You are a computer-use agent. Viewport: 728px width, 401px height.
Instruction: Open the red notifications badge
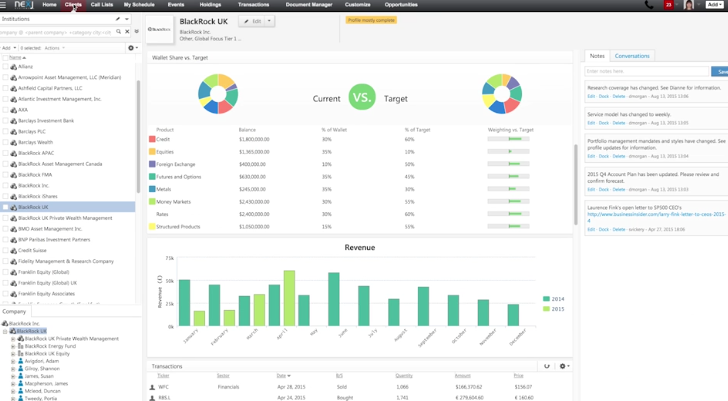click(669, 5)
